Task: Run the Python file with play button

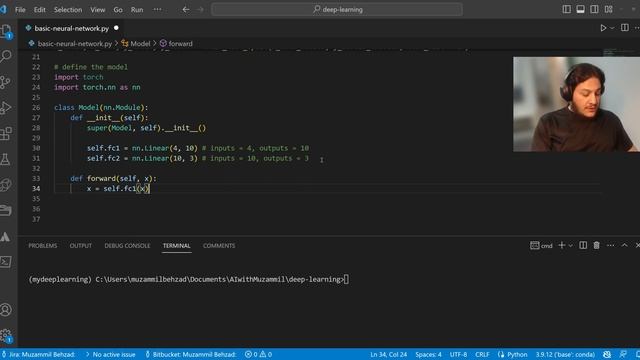Action: (603, 28)
